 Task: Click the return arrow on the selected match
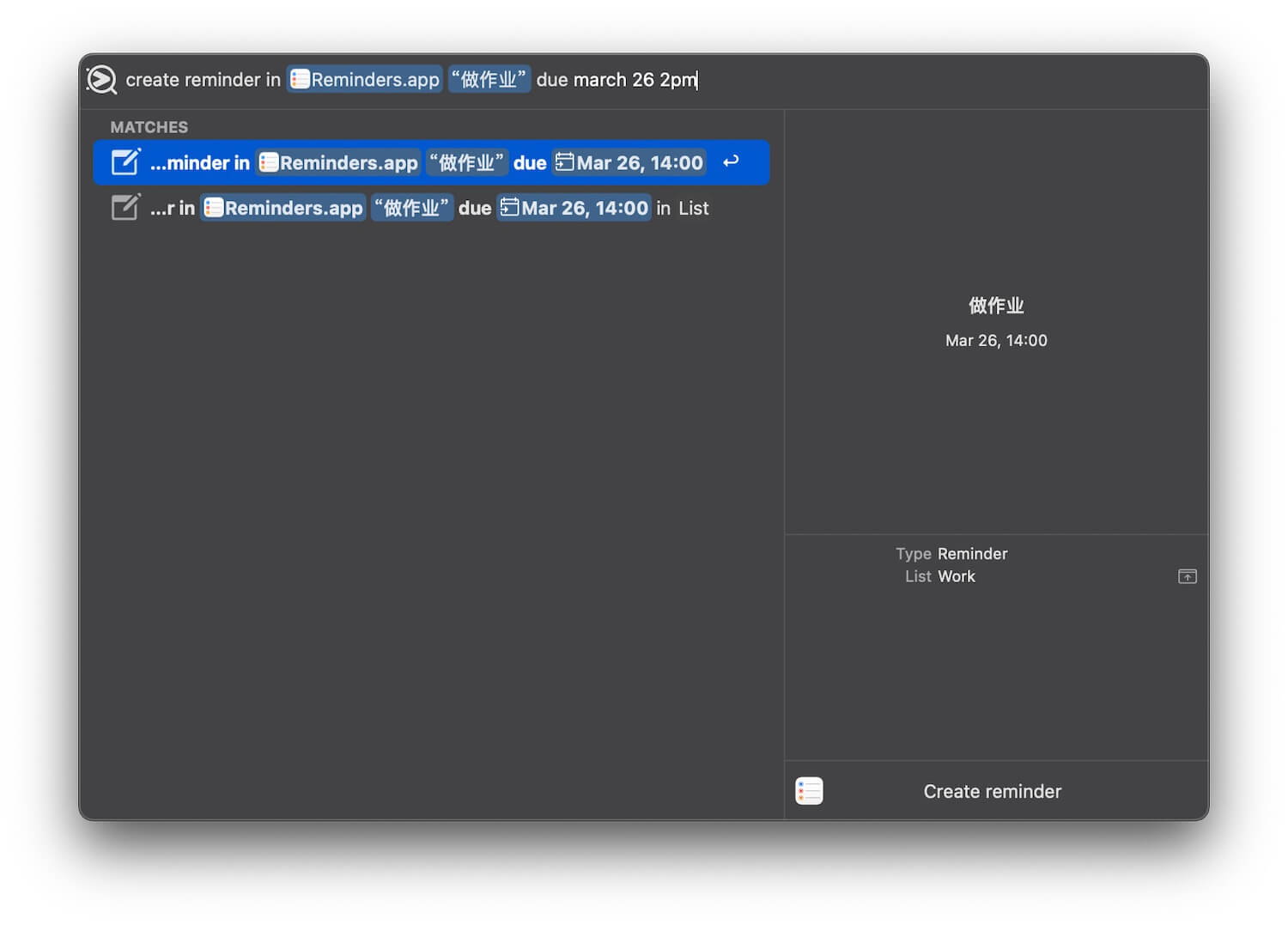pyautogui.click(x=731, y=161)
